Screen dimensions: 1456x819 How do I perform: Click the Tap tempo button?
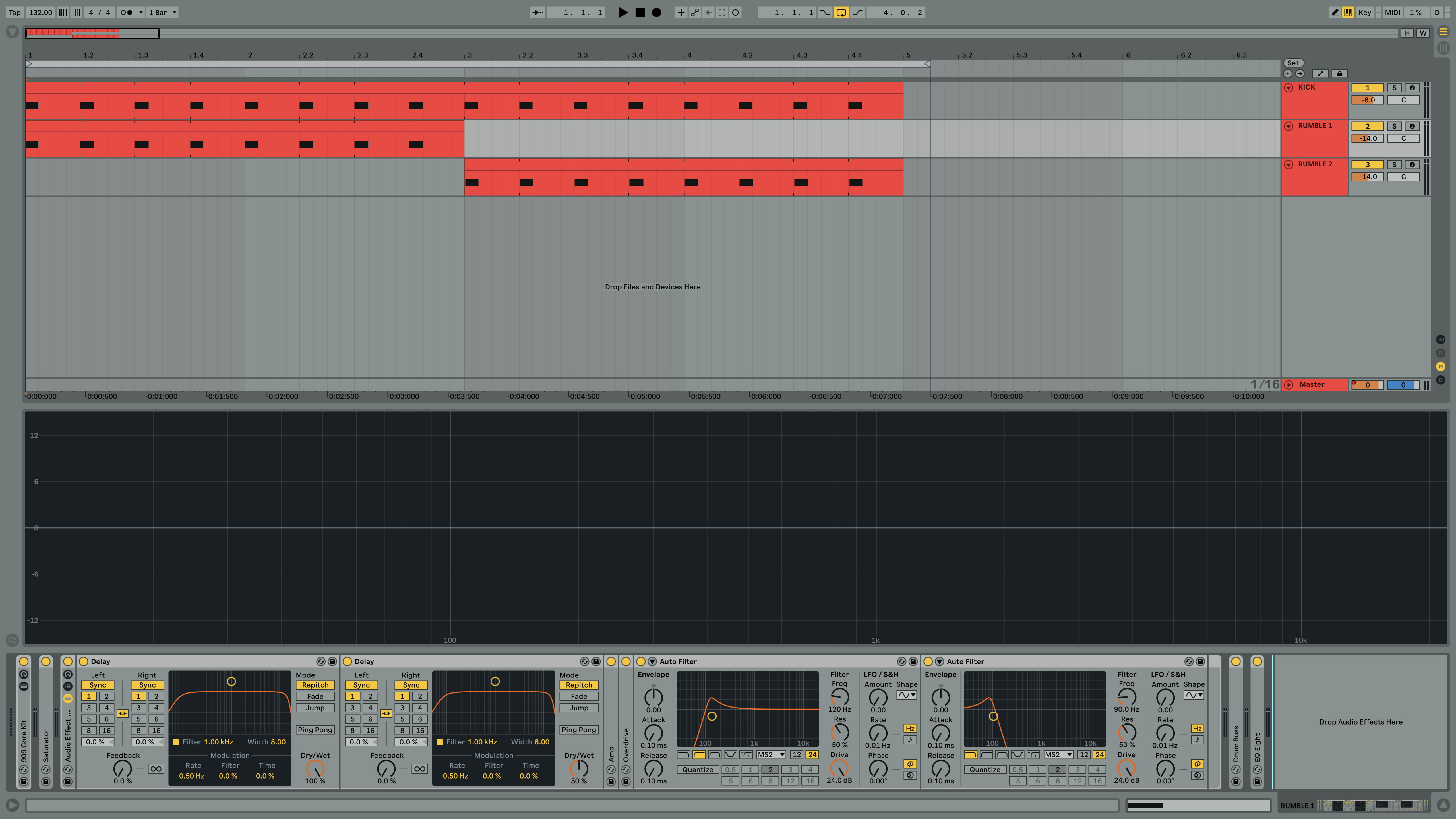pyautogui.click(x=15, y=13)
